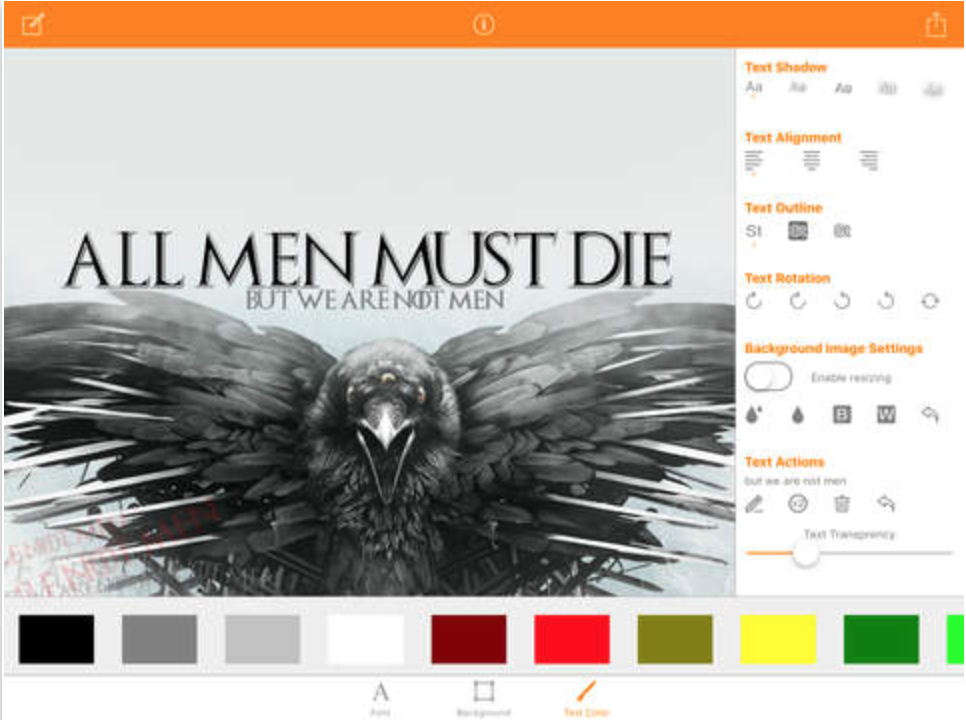
Task: Click the rotate sync icon under Text Rotation
Action: (930, 301)
